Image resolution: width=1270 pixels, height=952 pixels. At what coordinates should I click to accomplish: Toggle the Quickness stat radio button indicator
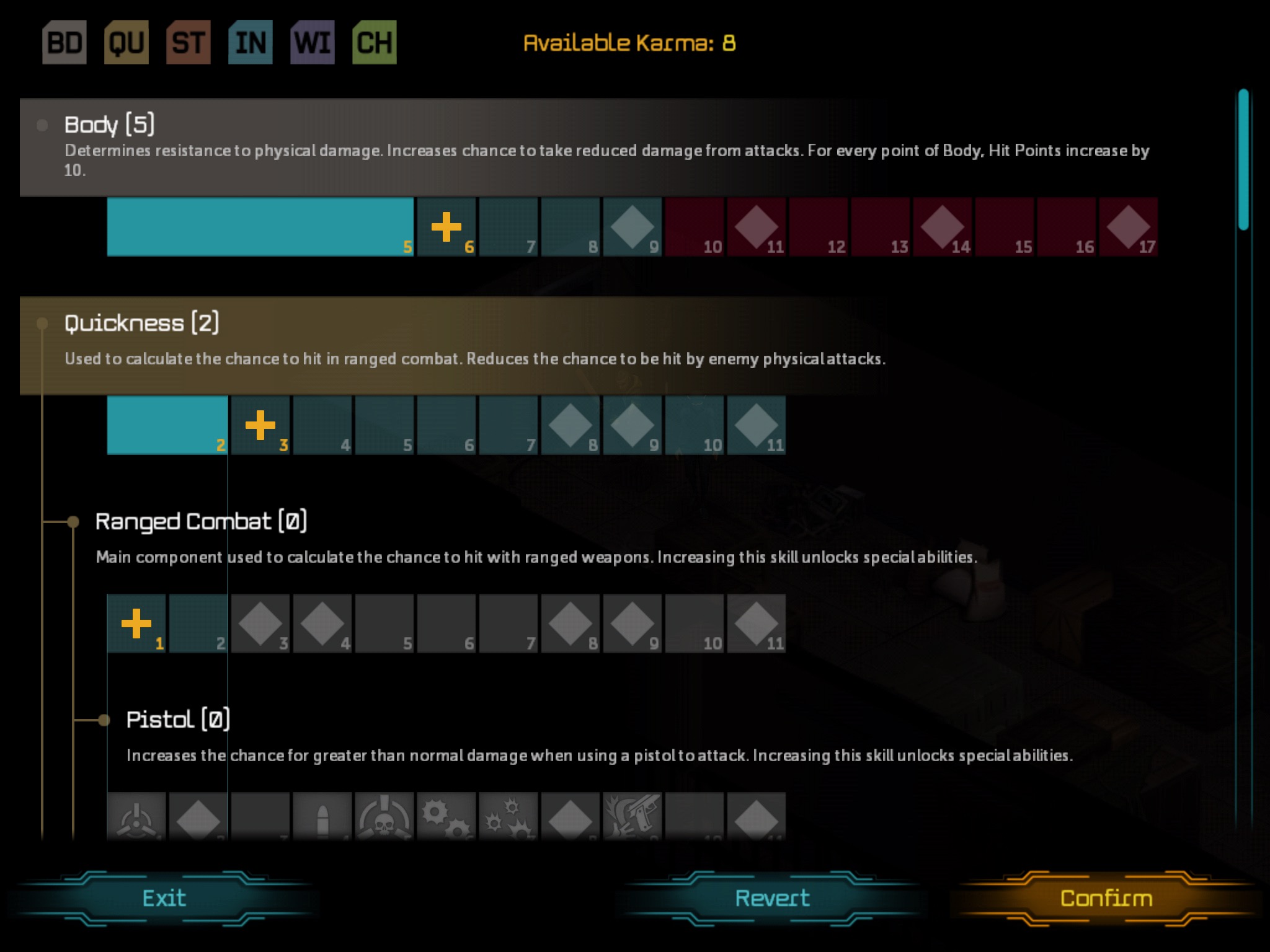[41, 322]
